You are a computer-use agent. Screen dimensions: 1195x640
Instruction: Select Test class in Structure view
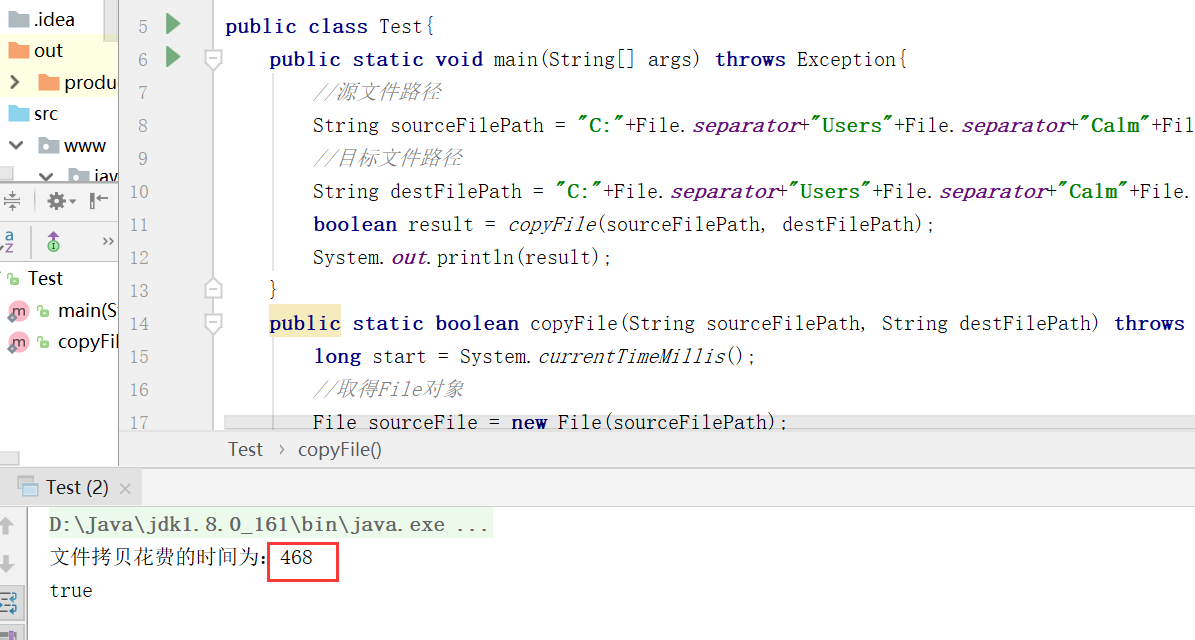[45, 278]
